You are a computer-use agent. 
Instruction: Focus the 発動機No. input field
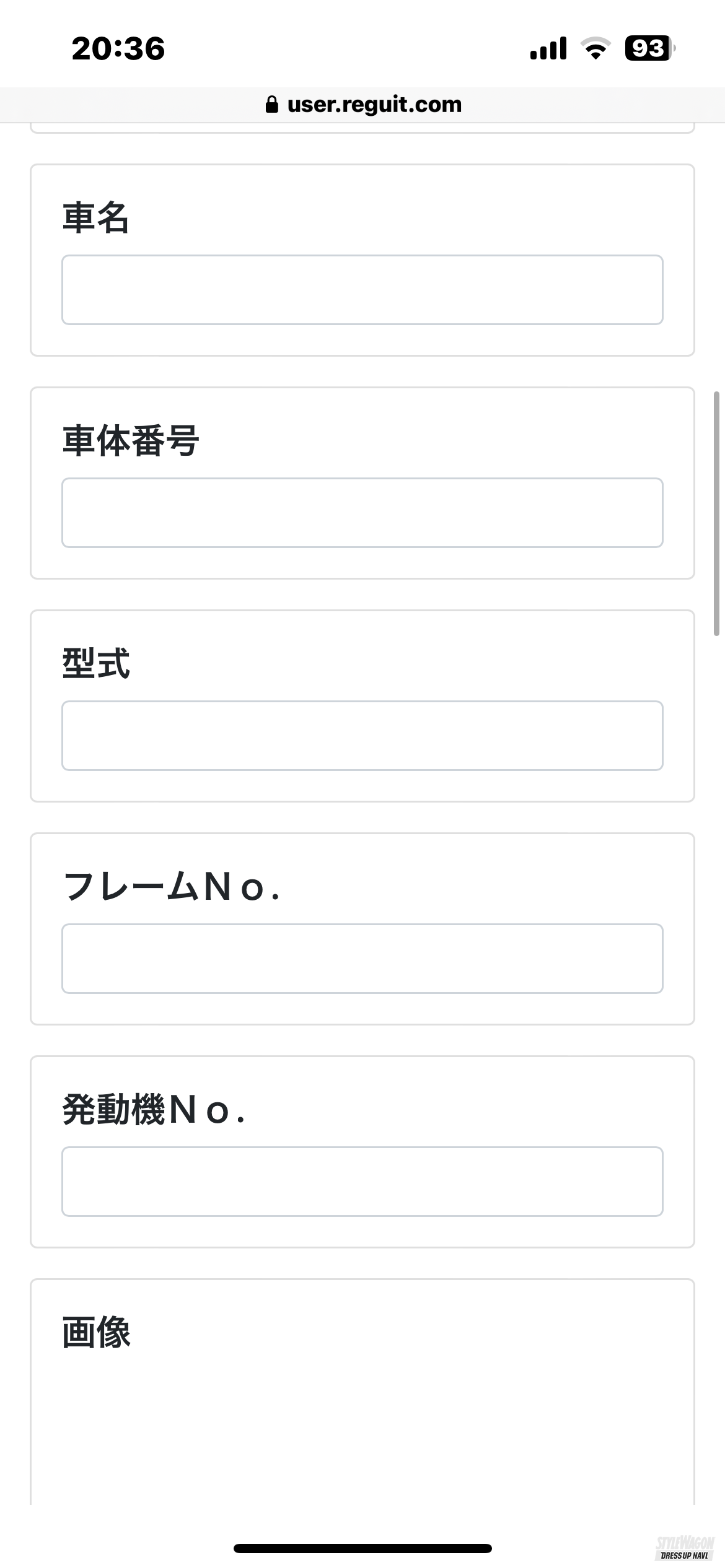[x=362, y=1182]
